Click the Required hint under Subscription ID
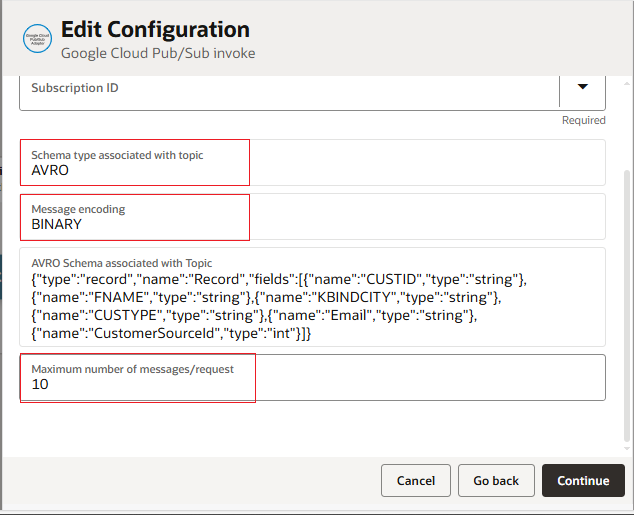Viewport: 634px width, 515px height. [x=583, y=120]
